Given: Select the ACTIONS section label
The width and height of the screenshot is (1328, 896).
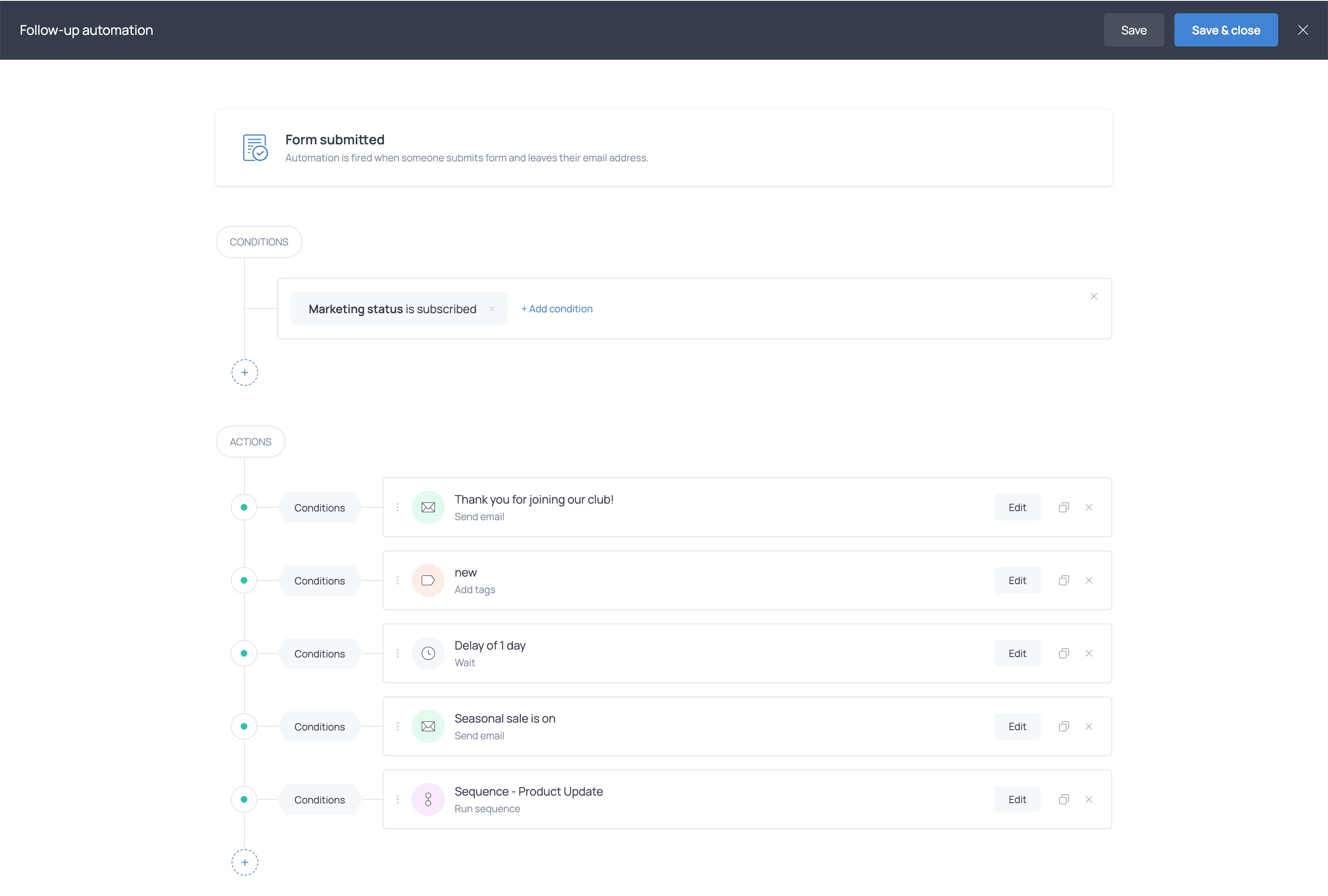Looking at the screenshot, I should [250, 441].
